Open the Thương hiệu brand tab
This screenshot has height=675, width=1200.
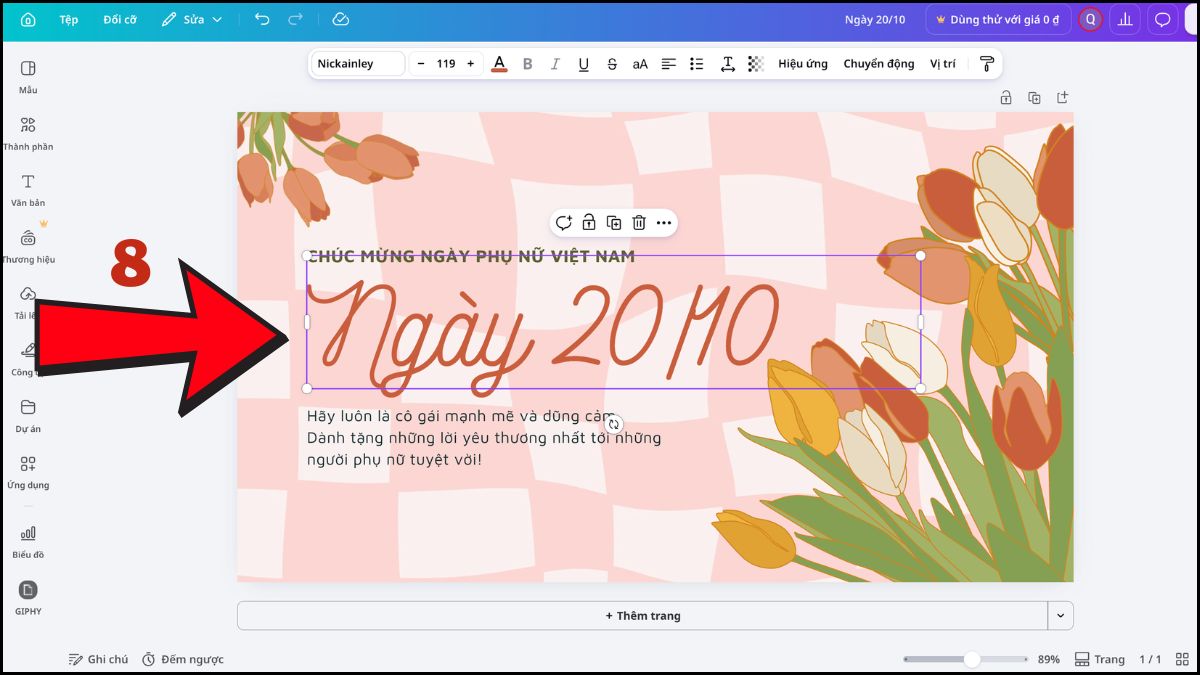click(x=28, y=247)
